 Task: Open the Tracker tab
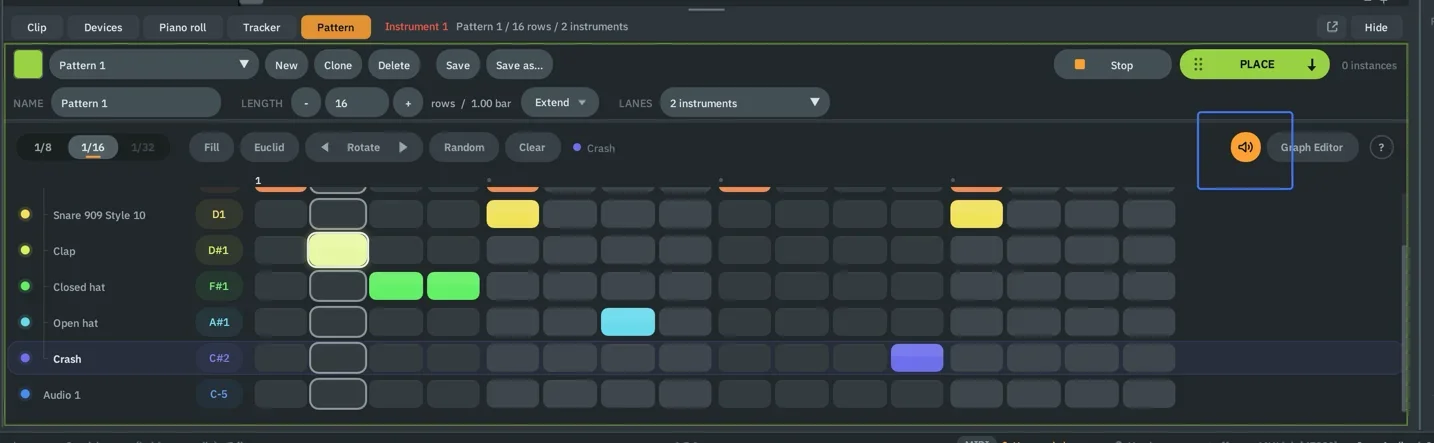[261, 27]
